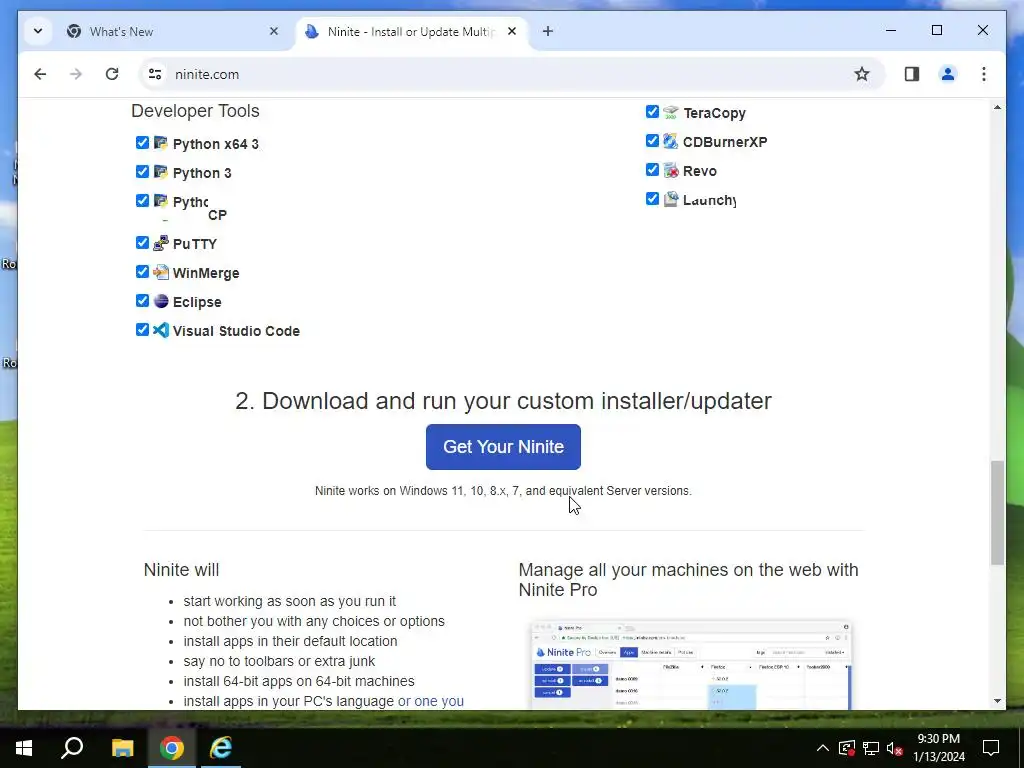Click the network tray icon

[x=871, y=748]
